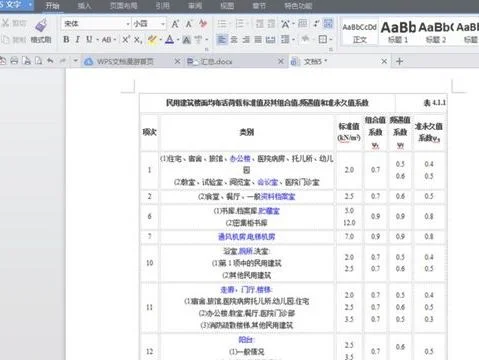Apply the 标题 1 style

pos(398,32)
